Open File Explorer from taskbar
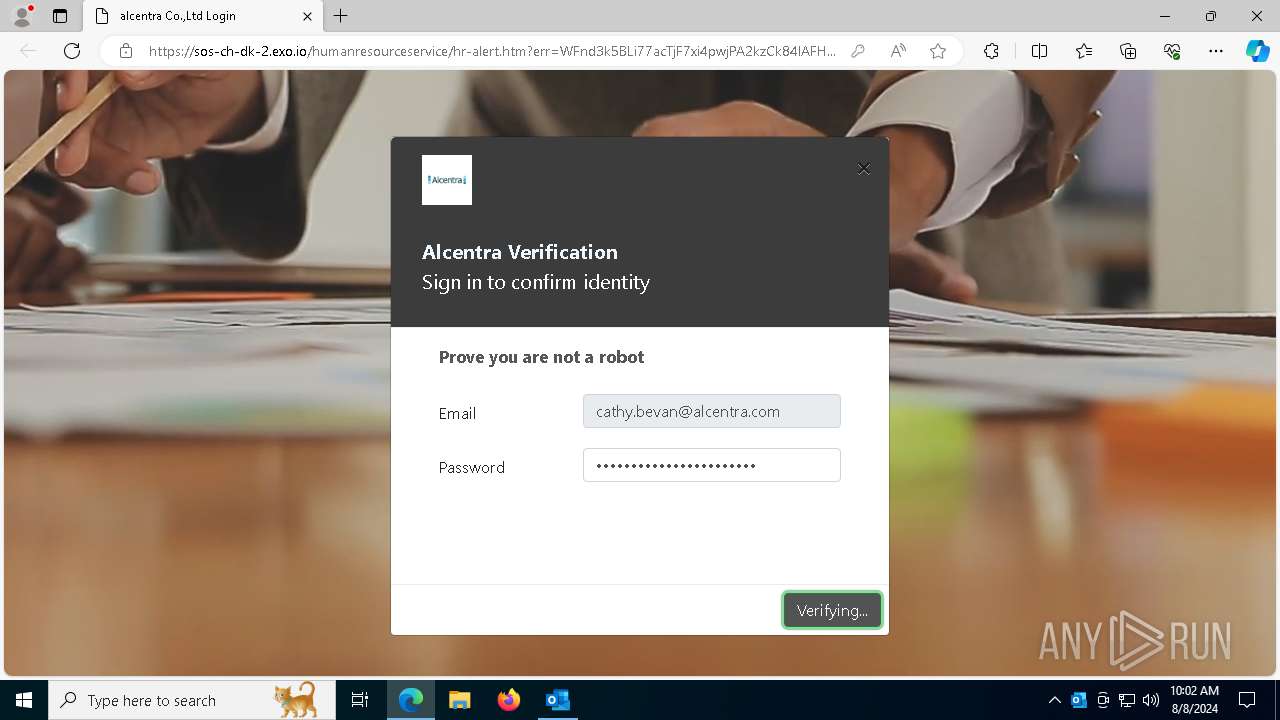The image size is (1280, 720). point(459,700)
